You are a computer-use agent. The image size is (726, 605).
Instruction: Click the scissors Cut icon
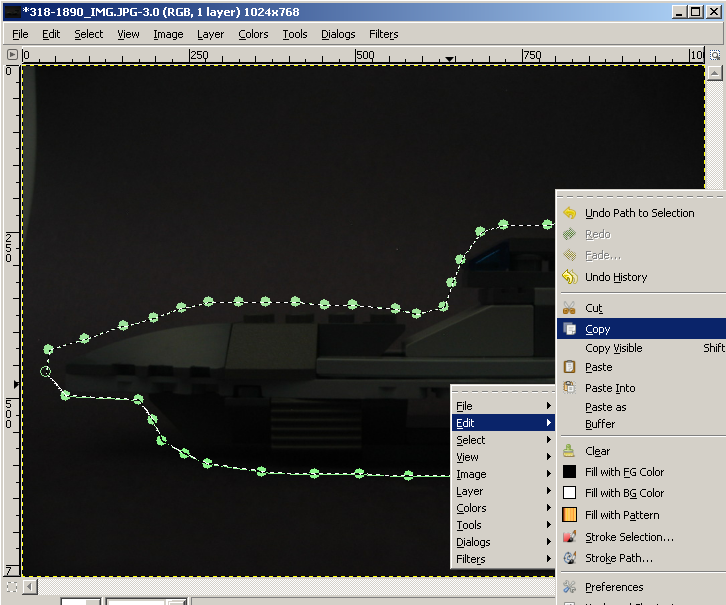[569, 308]
